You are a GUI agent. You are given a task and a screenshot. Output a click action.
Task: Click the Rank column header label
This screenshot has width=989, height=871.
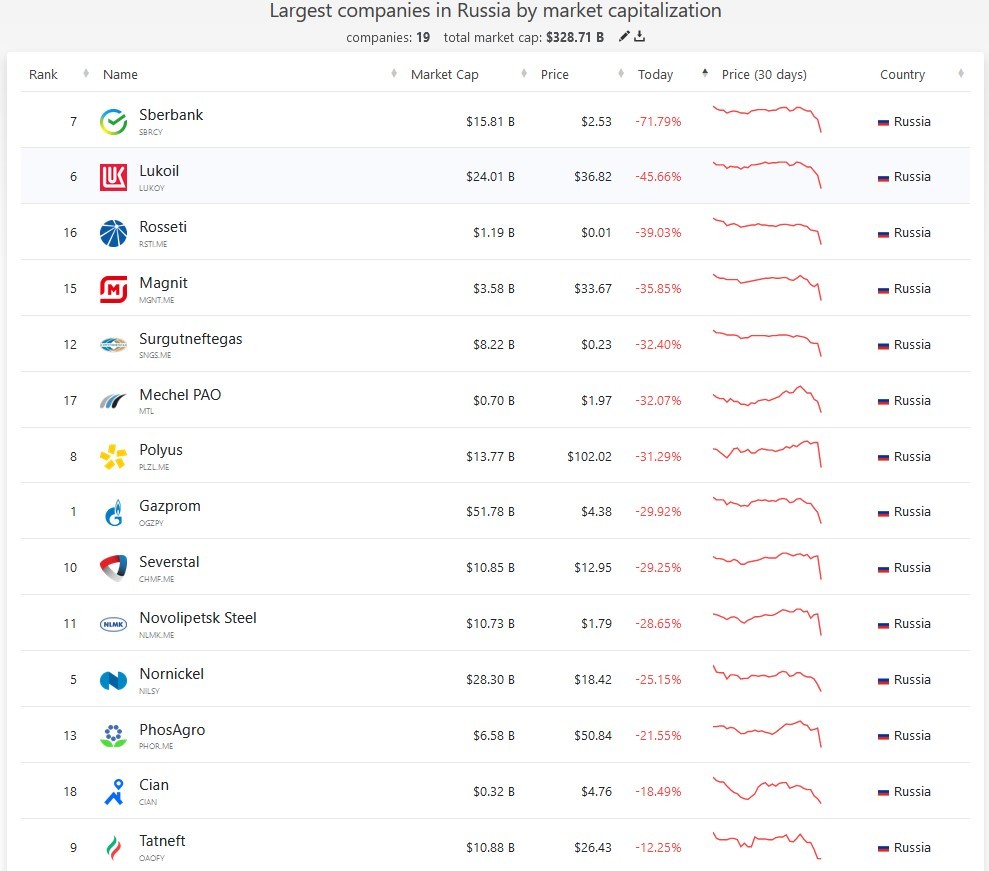pyautogui.click(x=43, y=74)
